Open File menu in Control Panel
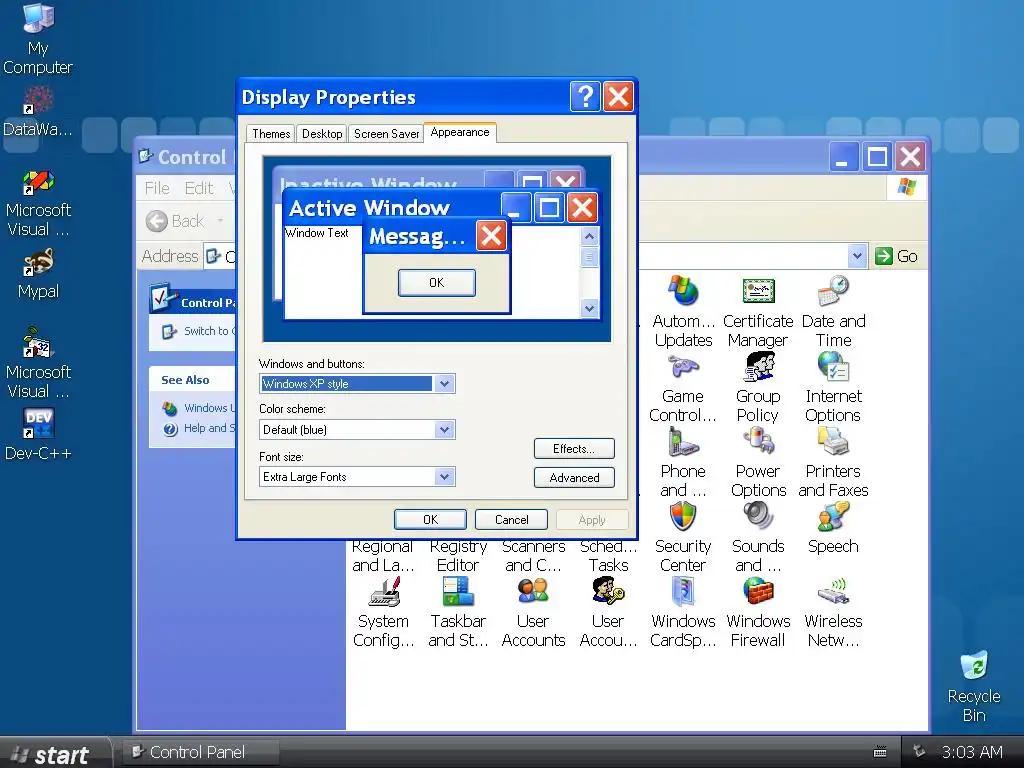The width and height of the screenshot is (1024, 768). 157,188
